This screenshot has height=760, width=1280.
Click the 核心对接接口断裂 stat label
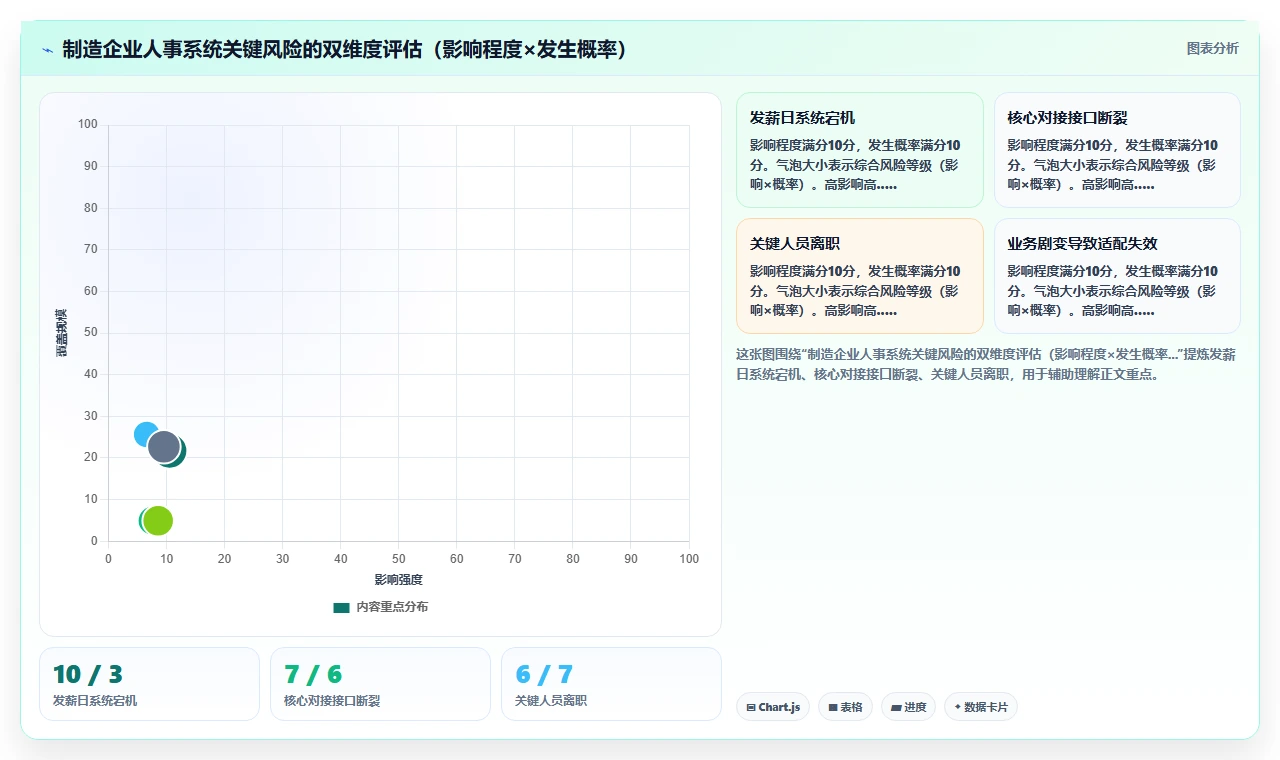(x=332, y=701)
